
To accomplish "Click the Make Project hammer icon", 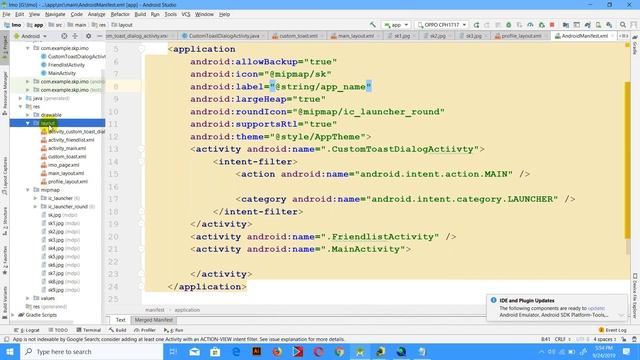I will 373,25.
